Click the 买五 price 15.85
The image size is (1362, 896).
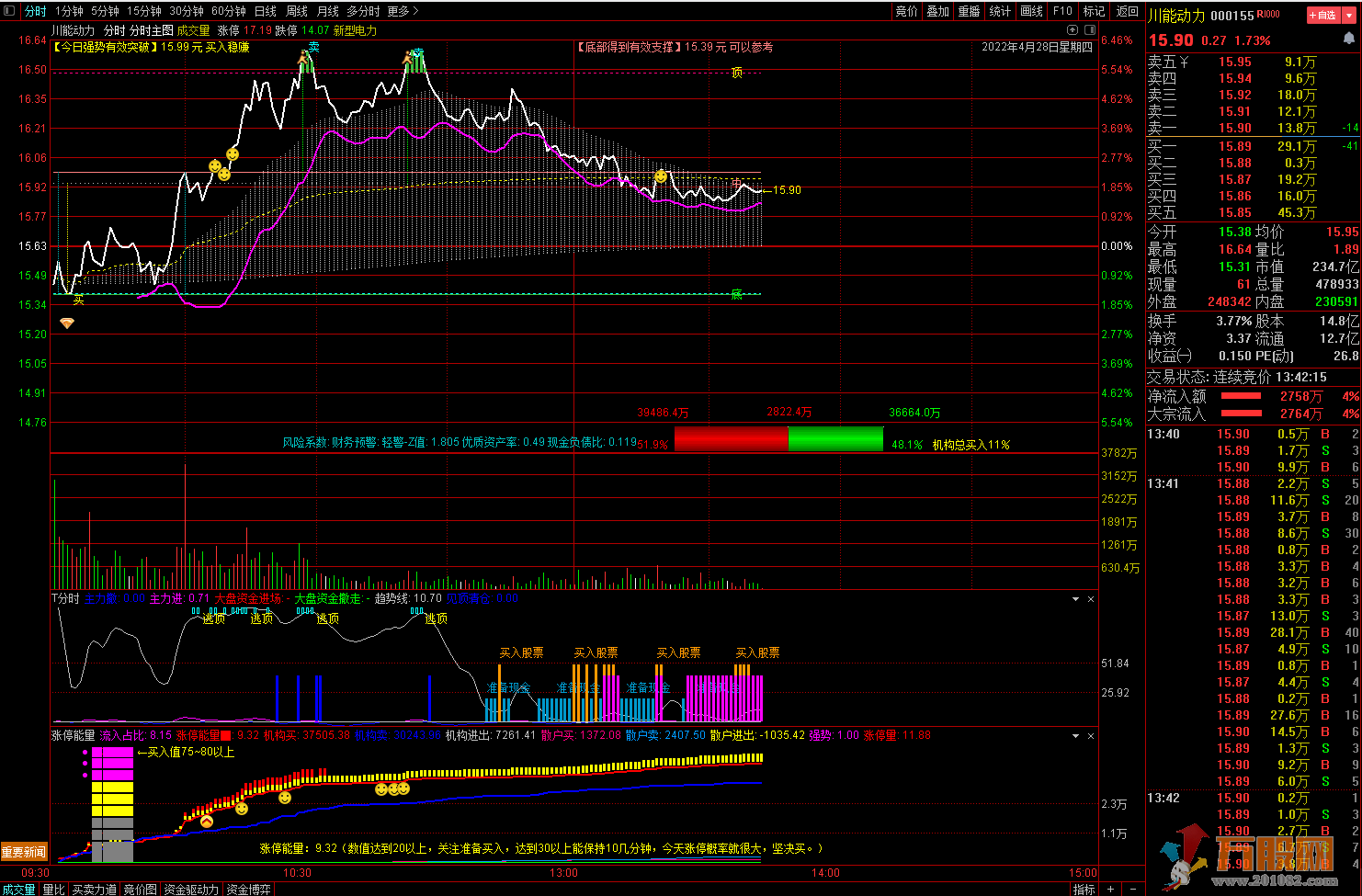coord(1235,212)
